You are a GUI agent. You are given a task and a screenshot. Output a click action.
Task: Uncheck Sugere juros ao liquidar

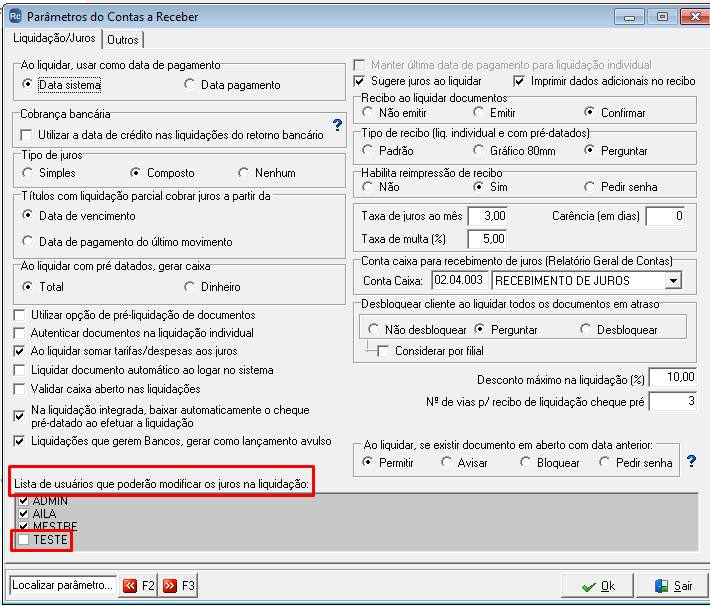[x=360, y=81]
